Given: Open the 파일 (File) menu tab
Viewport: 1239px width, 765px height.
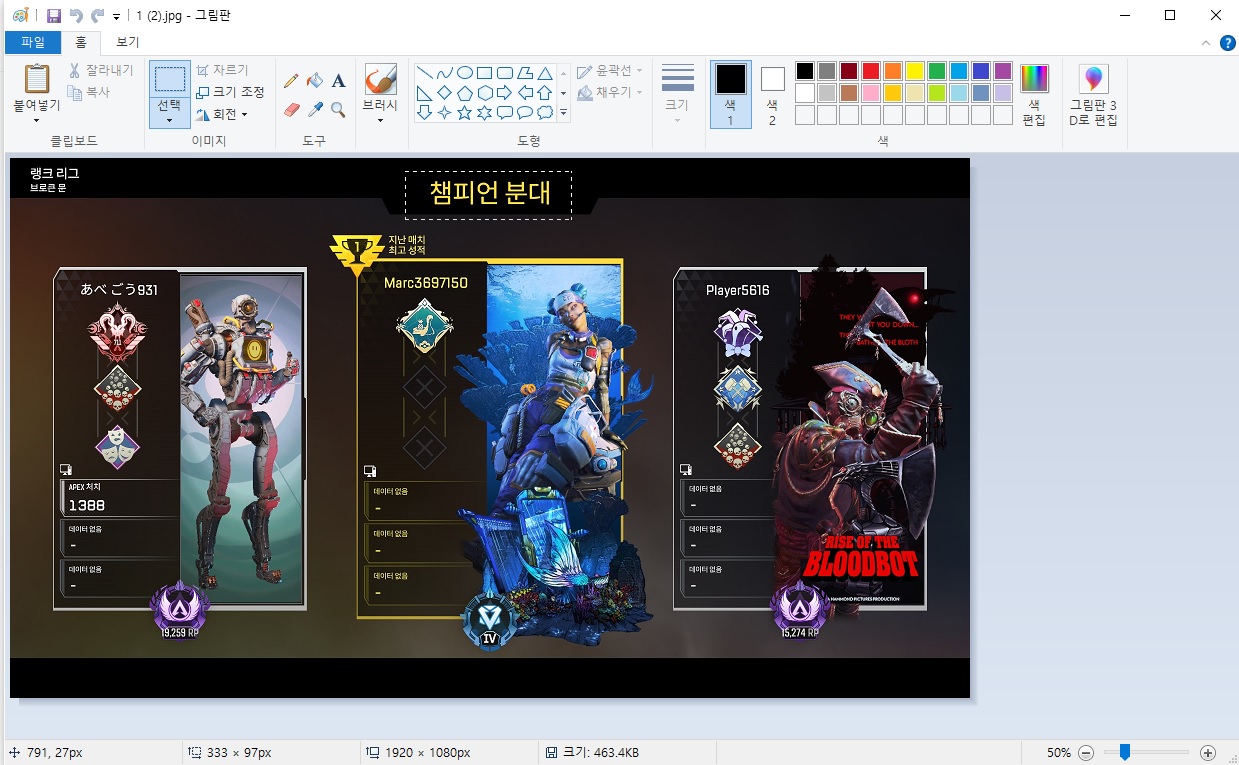Looking at the screenshot, I should 33,42.
